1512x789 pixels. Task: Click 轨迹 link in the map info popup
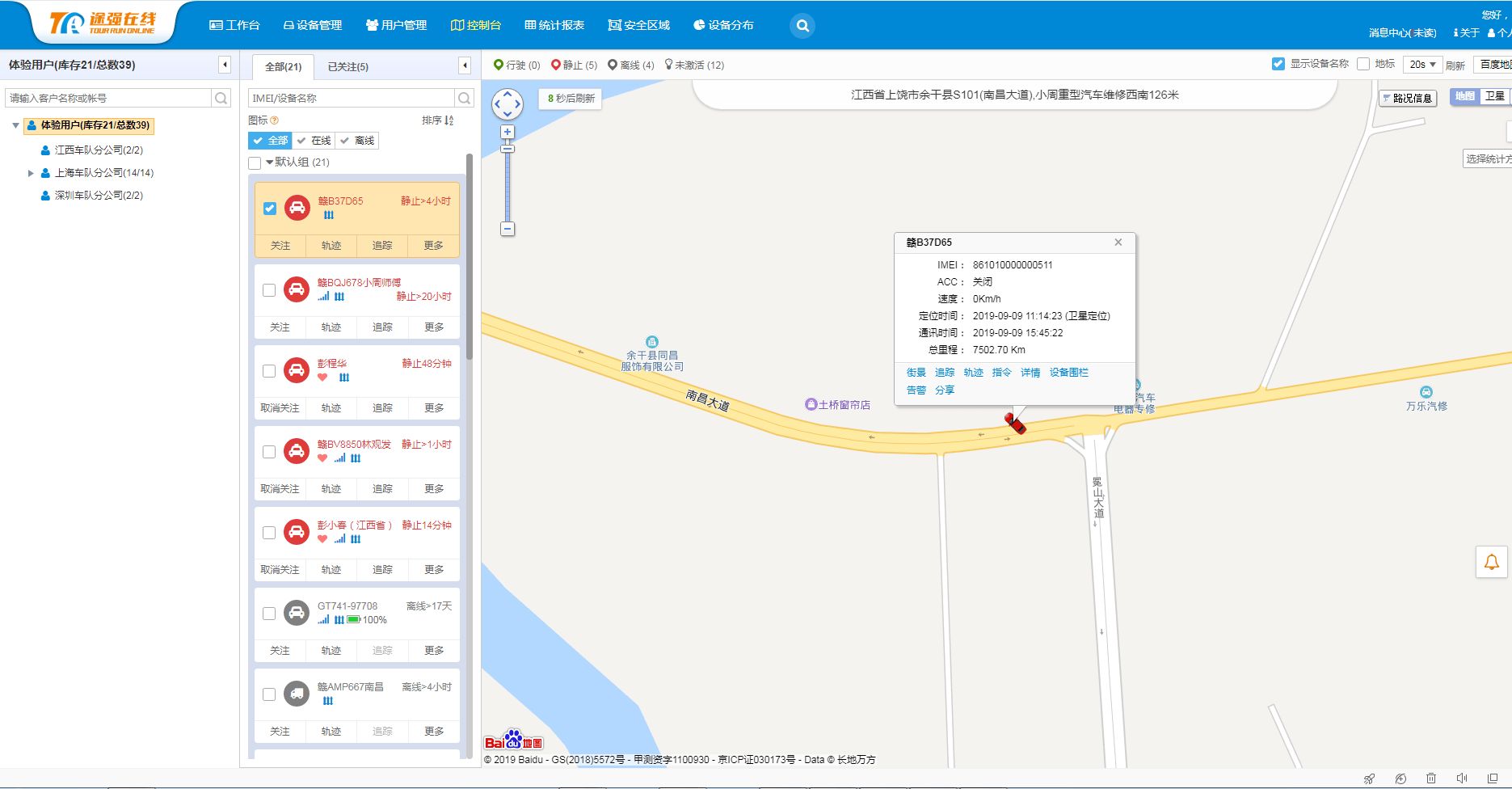coord(974,373)
